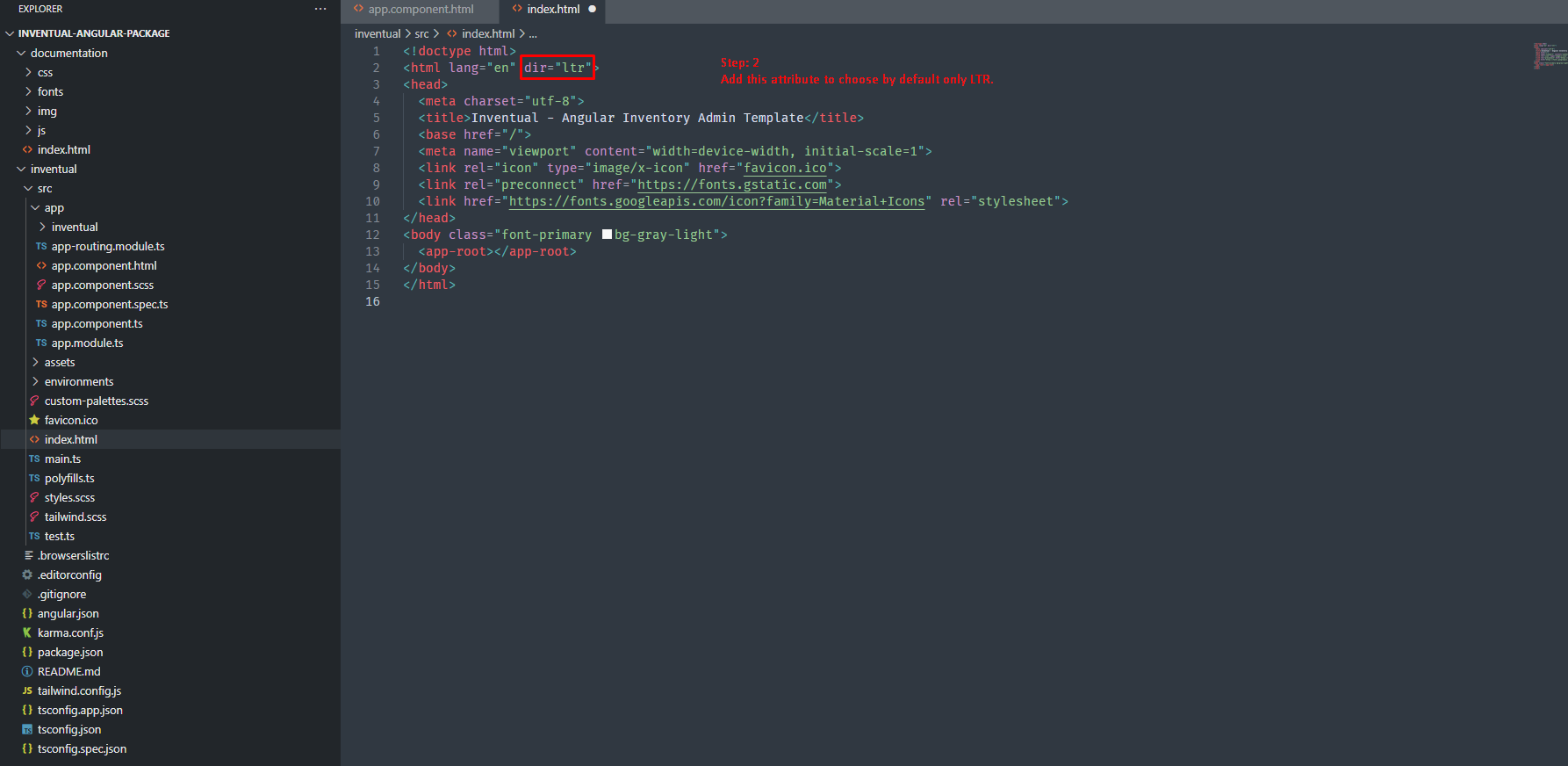
Task: Click Karma icon beside karma.conf.js
Action: pos(27,632)
